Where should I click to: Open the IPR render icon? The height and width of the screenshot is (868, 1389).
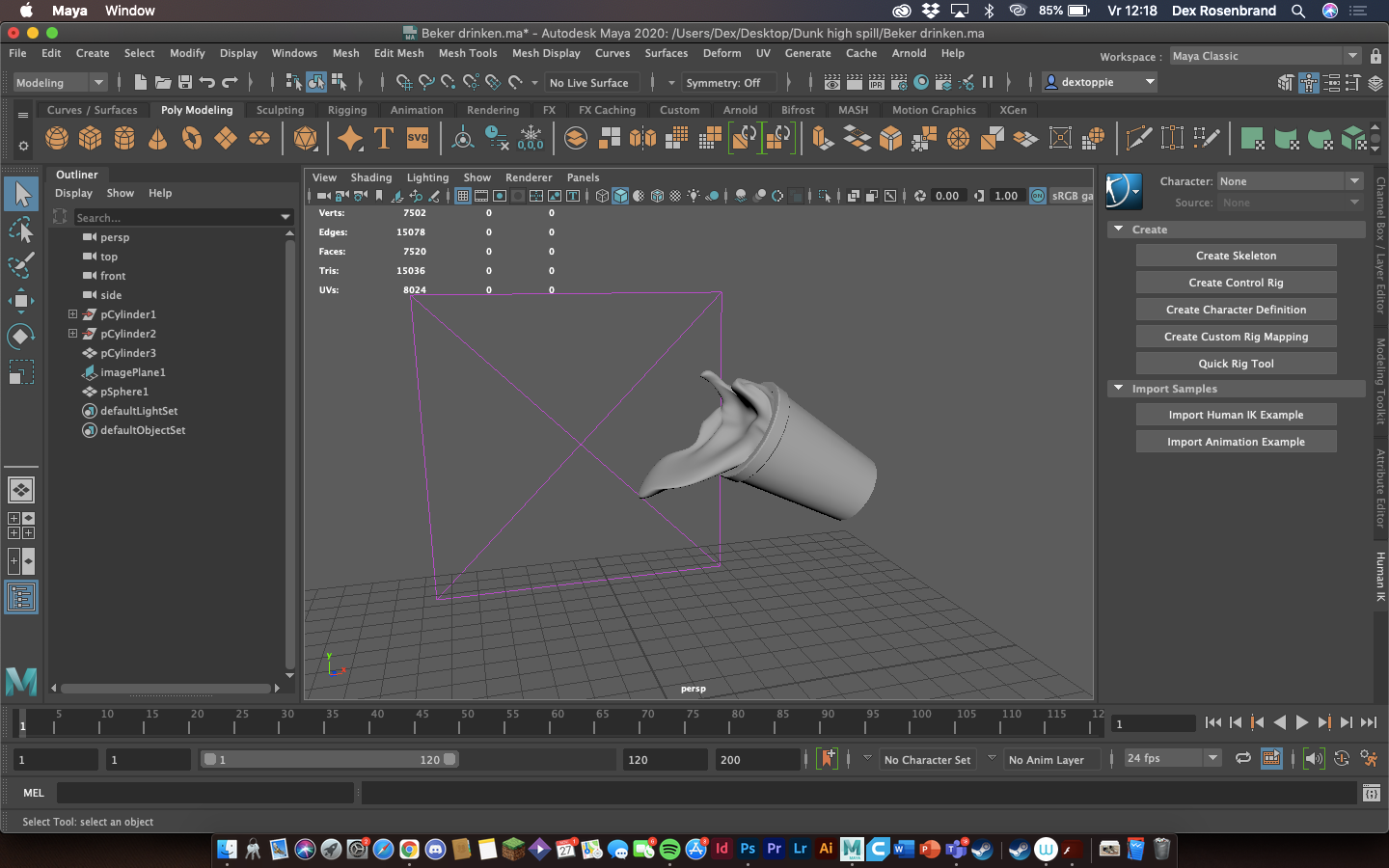click(x=876, y=83)
